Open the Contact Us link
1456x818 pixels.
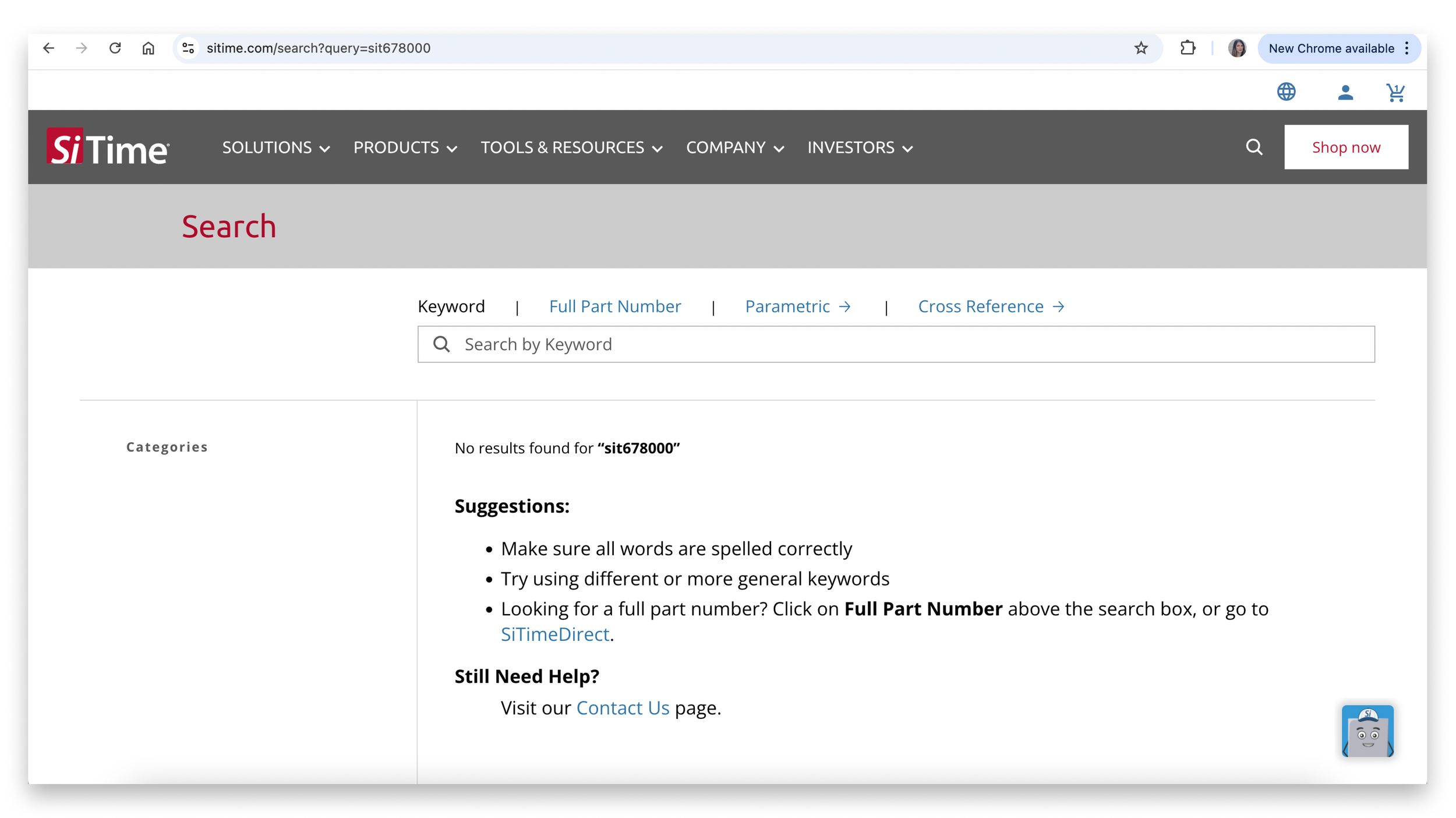pos(622,707)
